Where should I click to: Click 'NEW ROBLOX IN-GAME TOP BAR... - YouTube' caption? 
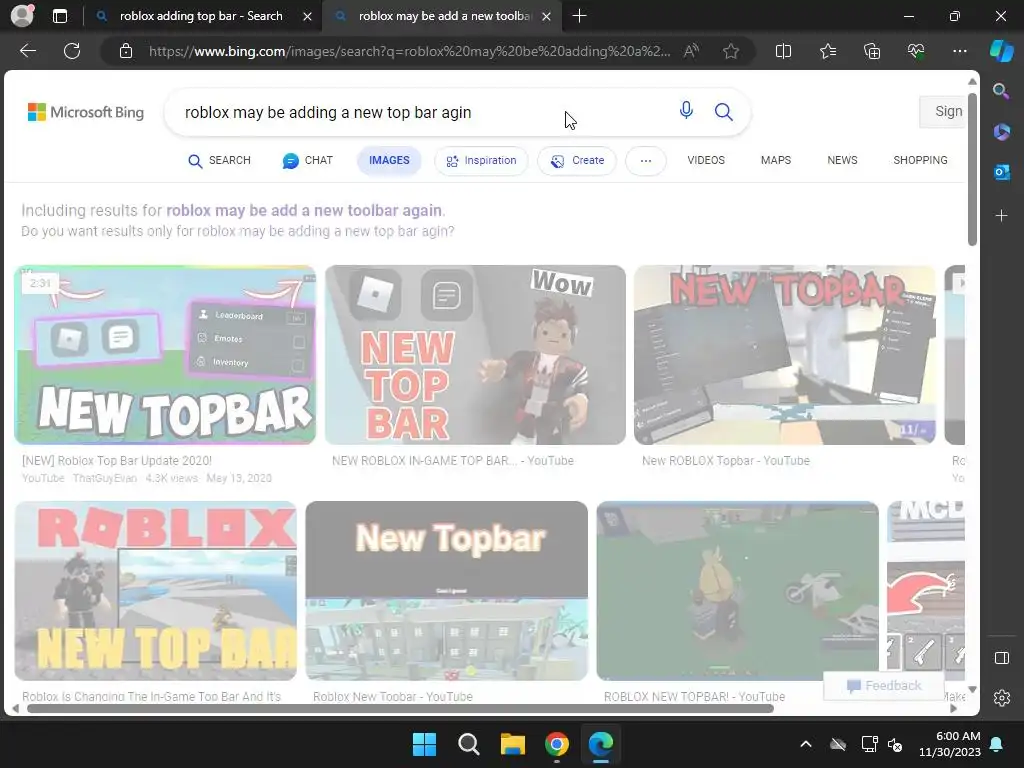point(453,460)
